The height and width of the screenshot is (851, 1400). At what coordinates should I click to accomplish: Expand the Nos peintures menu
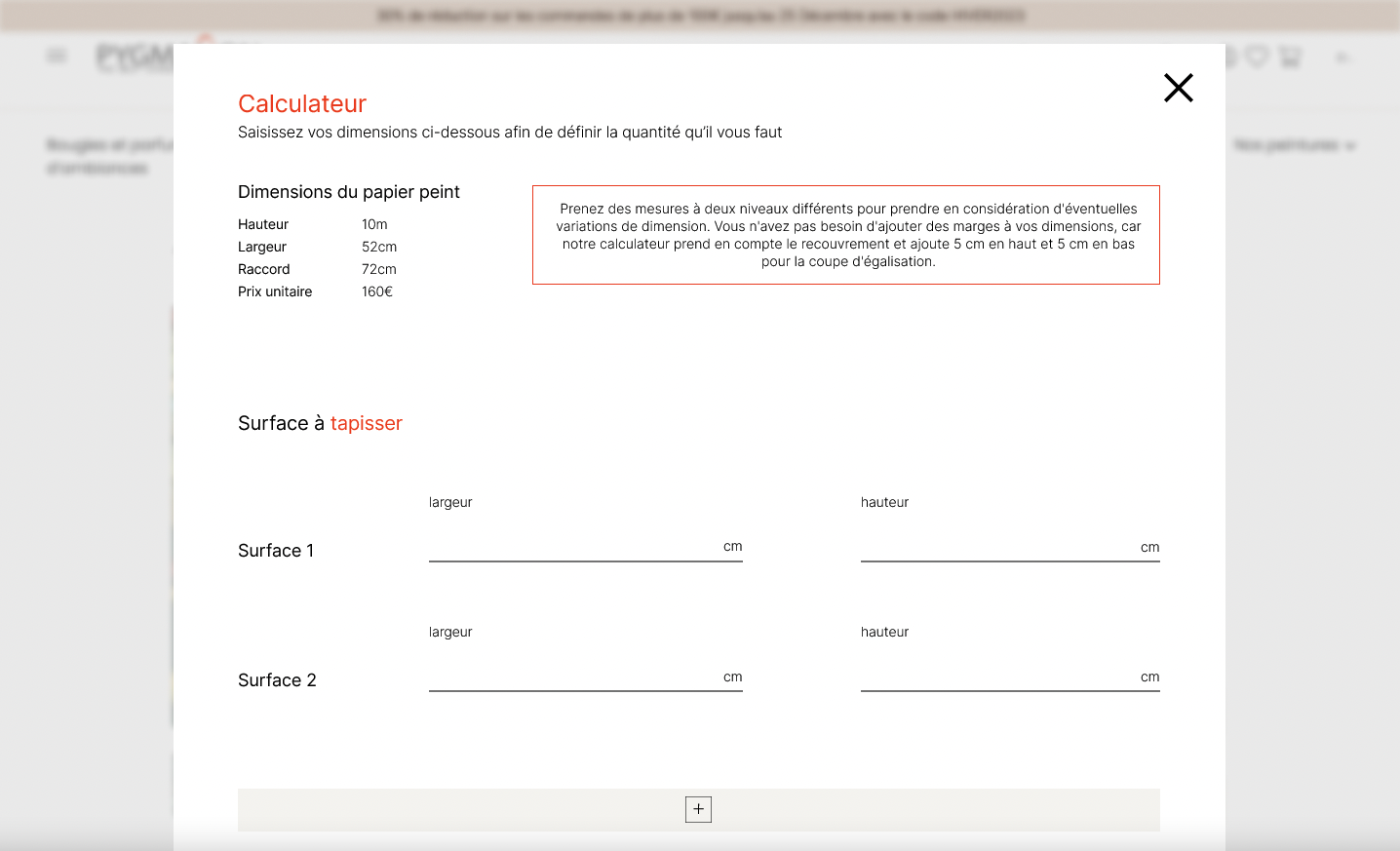pos(1294,145)
